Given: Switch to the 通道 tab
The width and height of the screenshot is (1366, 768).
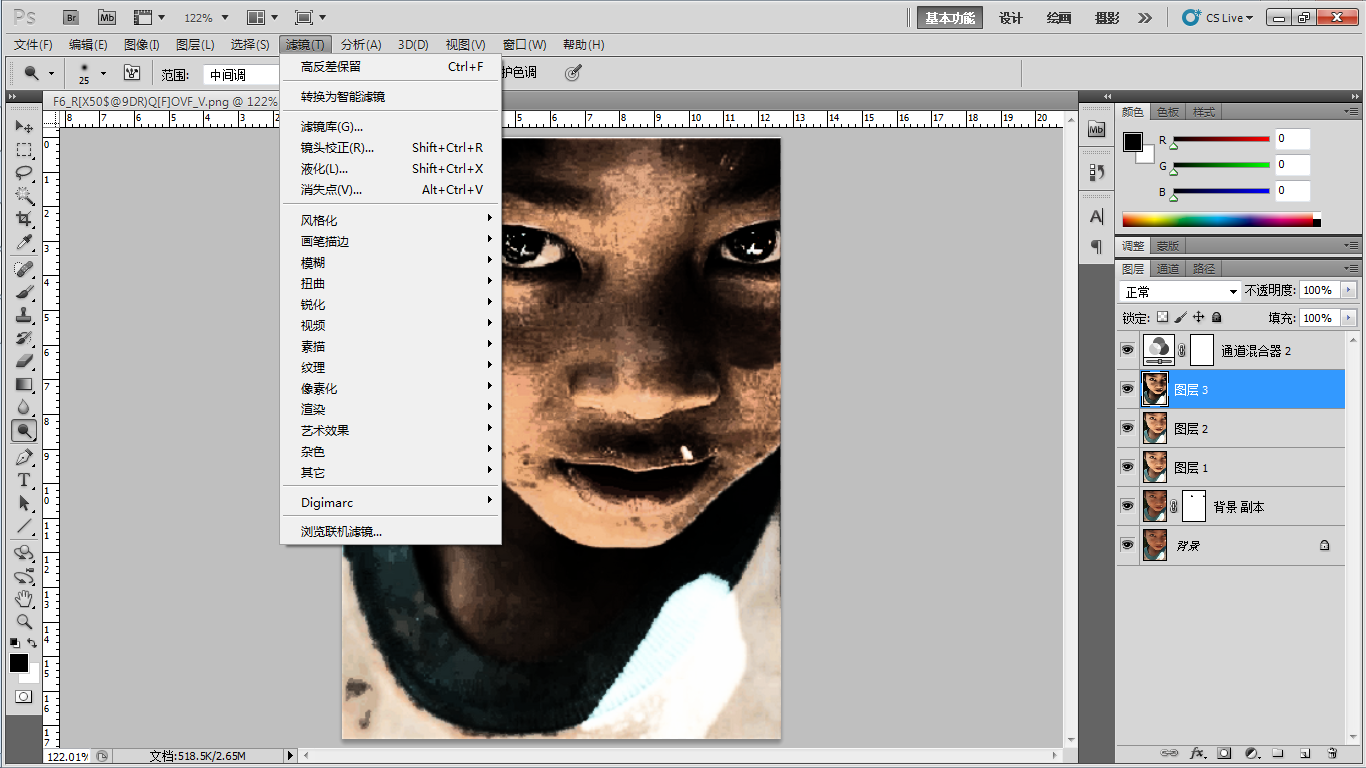Looking at the screenshot, I should [x=1168, y=269].
